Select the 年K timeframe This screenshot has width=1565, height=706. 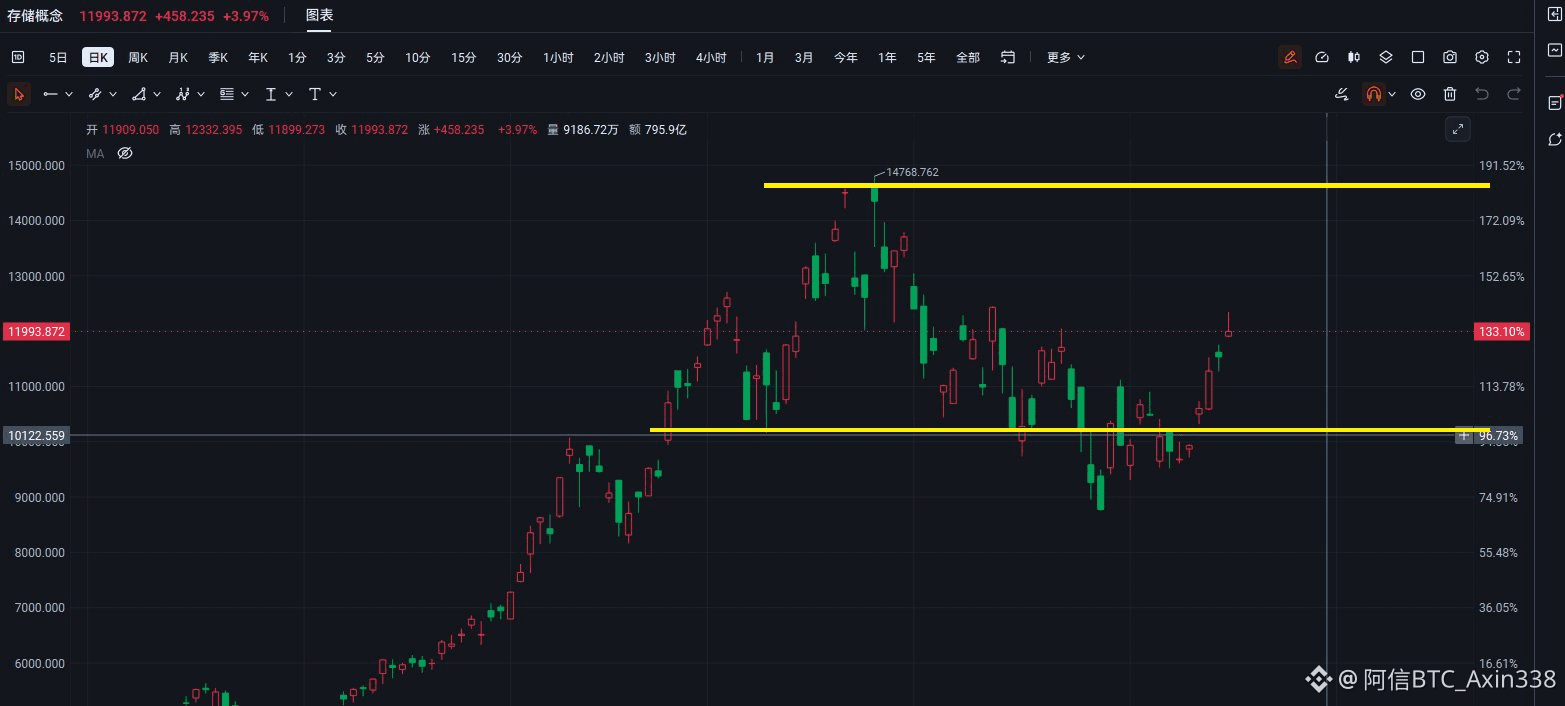(258, 57)
